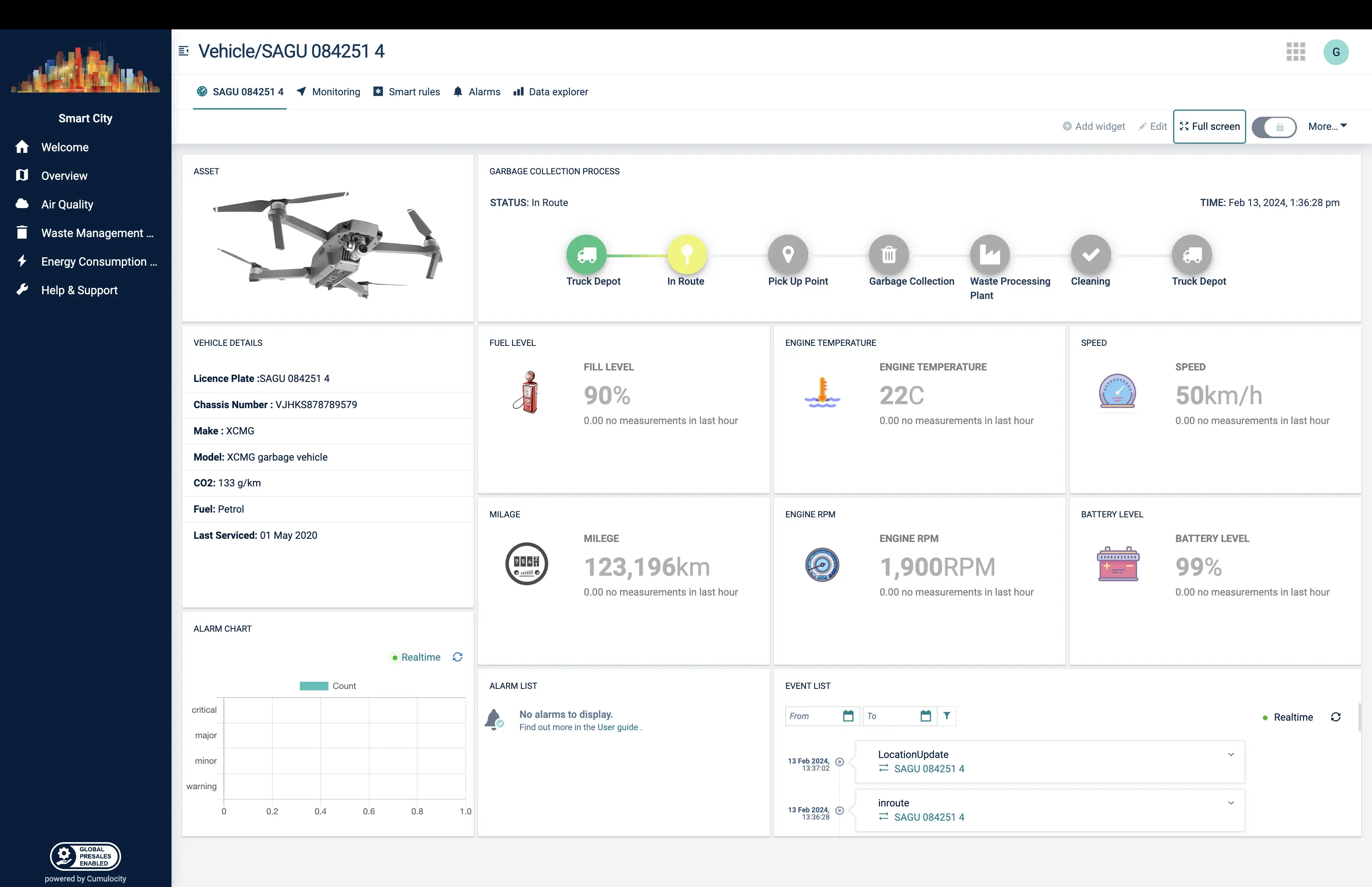This screenshot has height=887, width=1372.
Task: Click the Event List reload icon
Action: tap(1336, 717)
